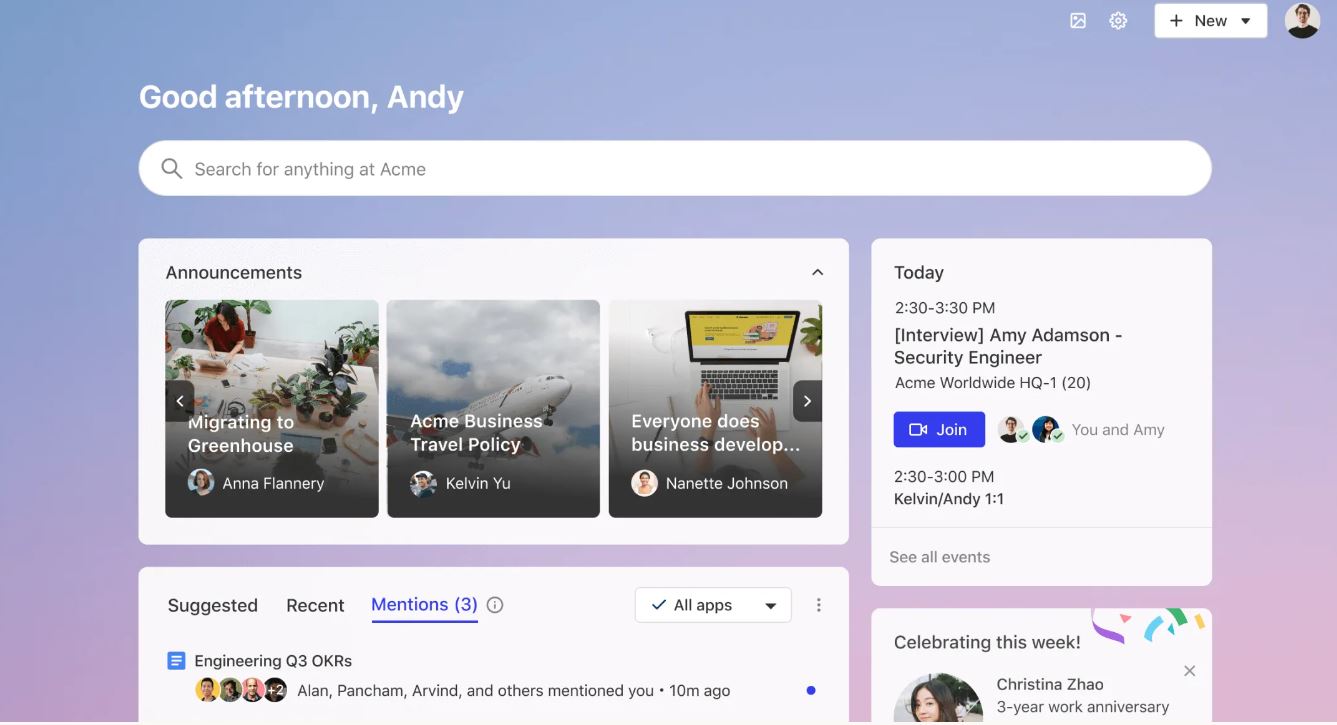Viewport: 1337px width, 725px height.
Task: Click attendee avatars beside You and Amy
Action: (x=1029, y=430)
